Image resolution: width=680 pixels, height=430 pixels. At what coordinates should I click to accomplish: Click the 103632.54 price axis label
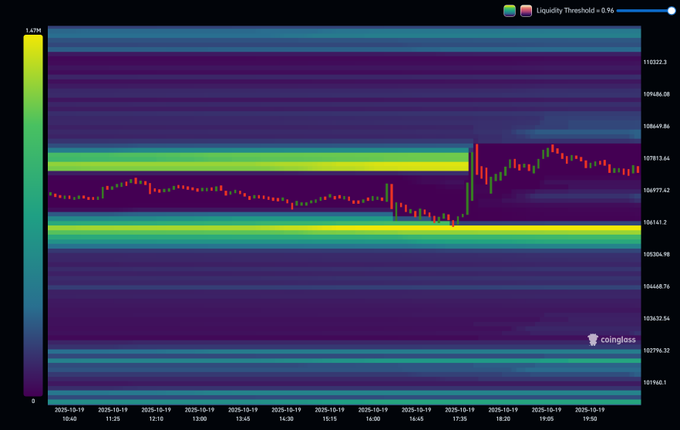657,318
